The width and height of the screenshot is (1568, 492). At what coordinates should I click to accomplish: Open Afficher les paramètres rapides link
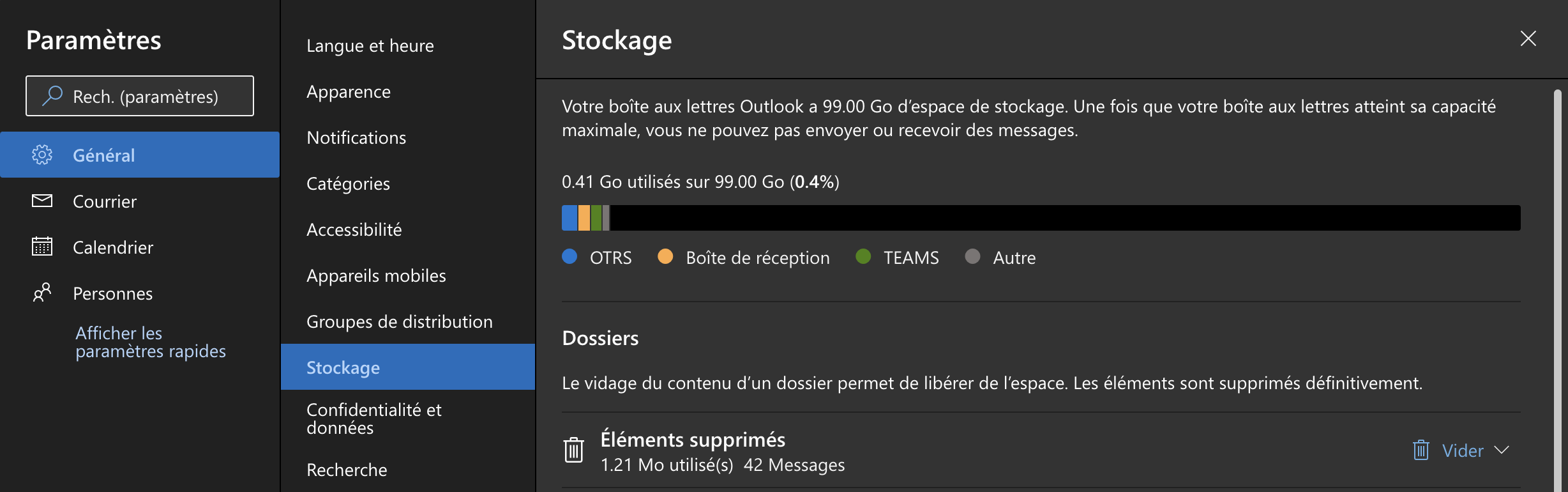pyautogui.click(x=150, y=342)
